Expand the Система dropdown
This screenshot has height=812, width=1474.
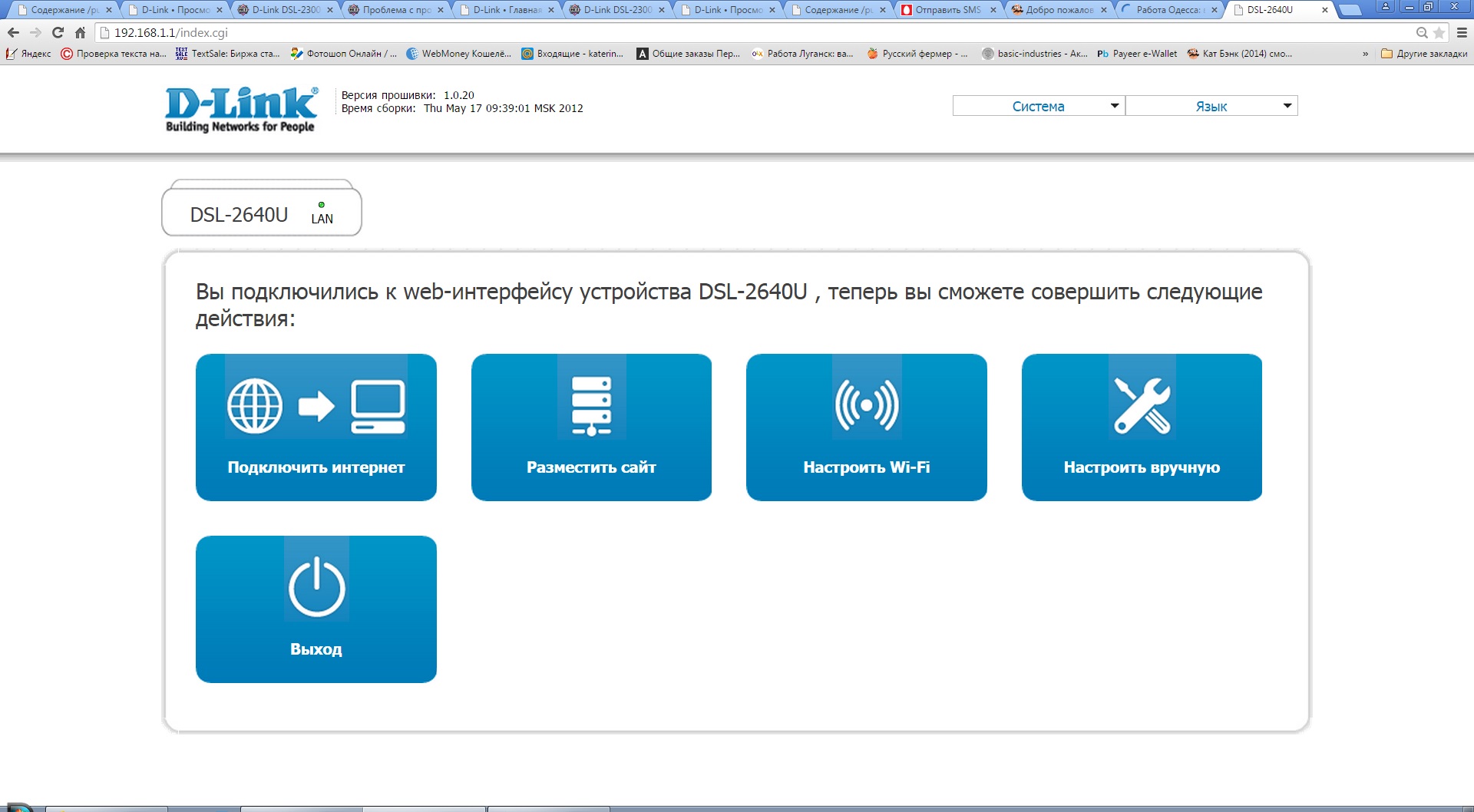click(x=1038, y=106)
